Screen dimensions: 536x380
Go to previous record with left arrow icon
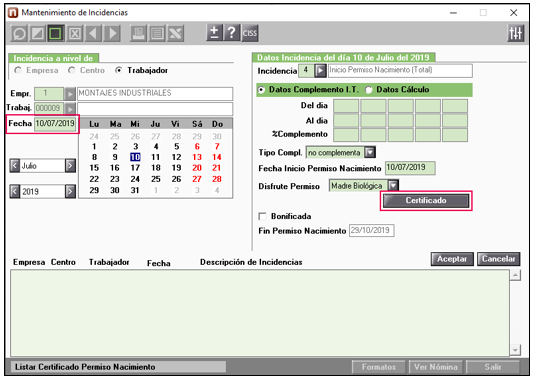[93, 33]
